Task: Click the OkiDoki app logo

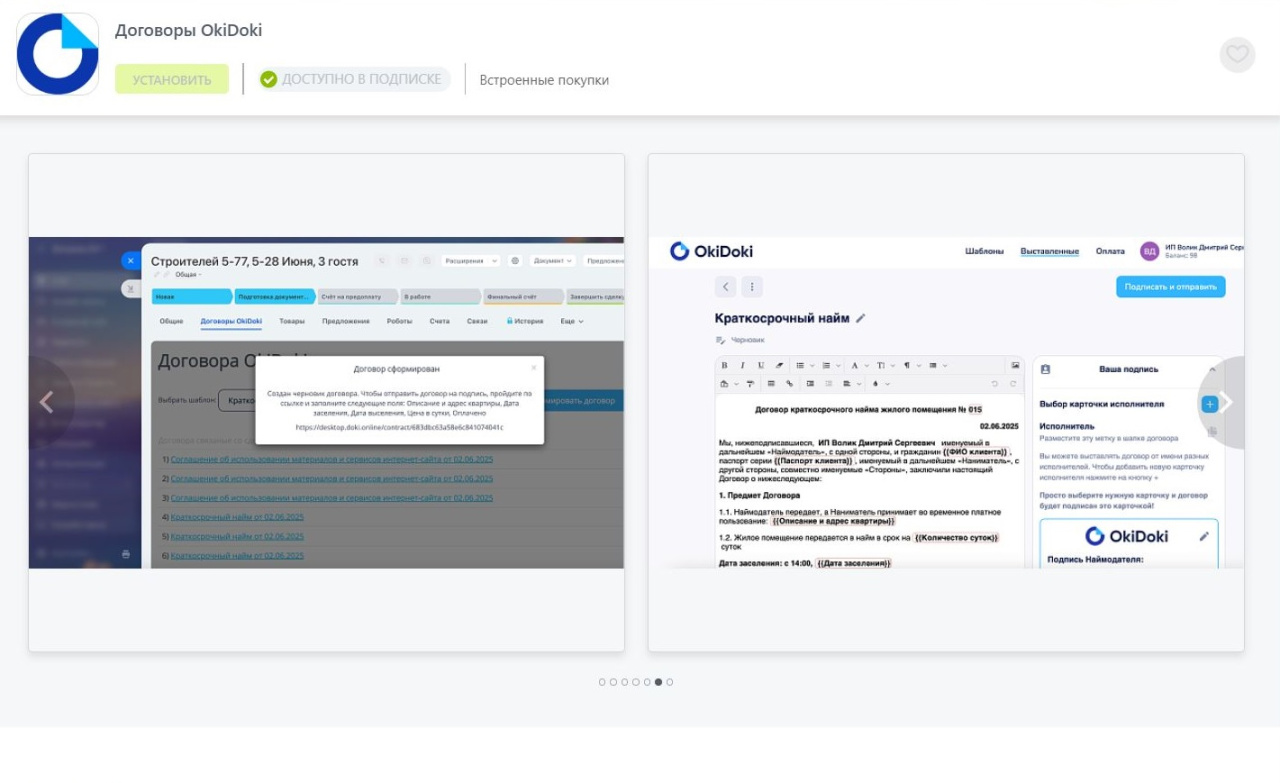Action: (58, 54)
